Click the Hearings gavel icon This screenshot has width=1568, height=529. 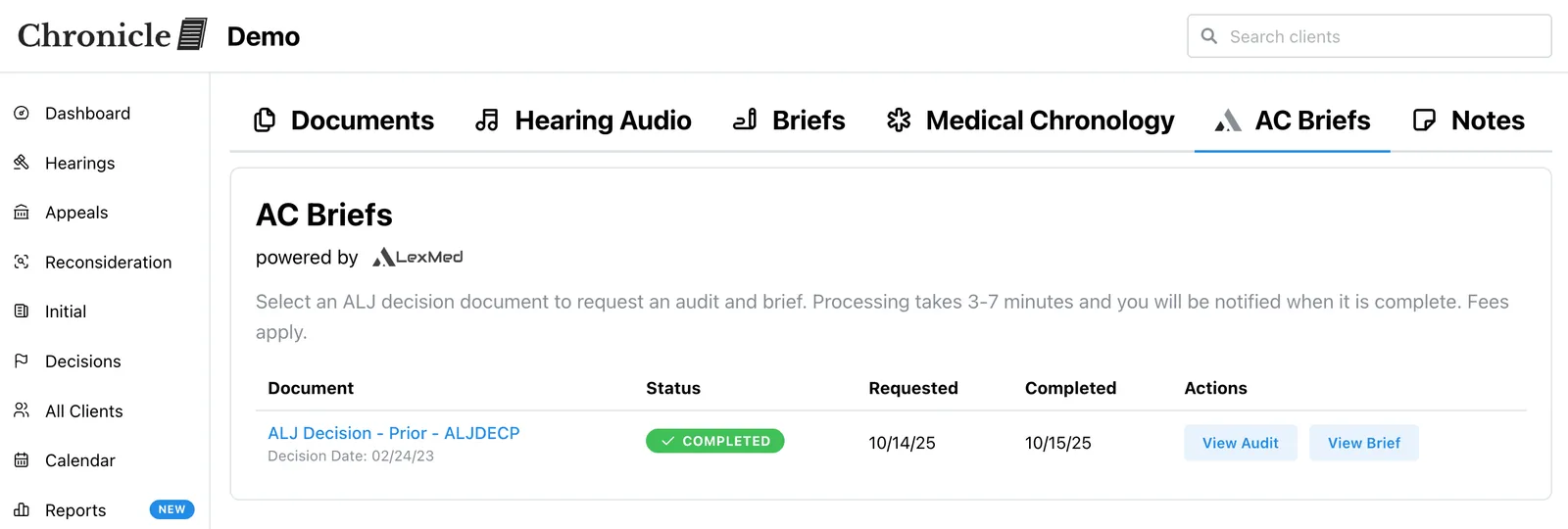pyautogui.click(x=22, y=163)
